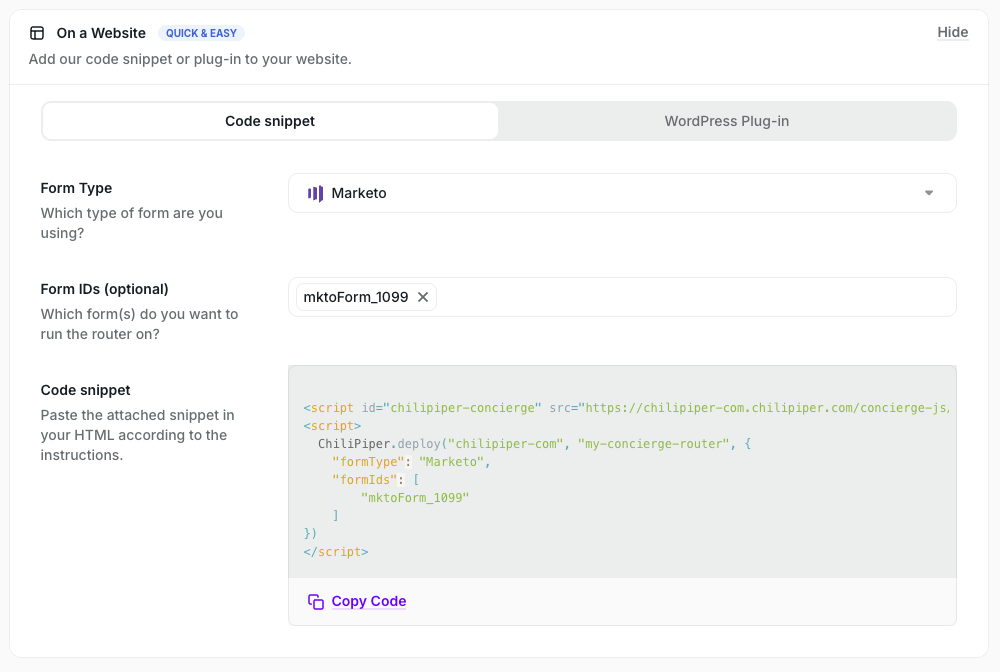Click the website layout icon beside On a Website
The image size is (1000, 672).
(x=37, y=33)
